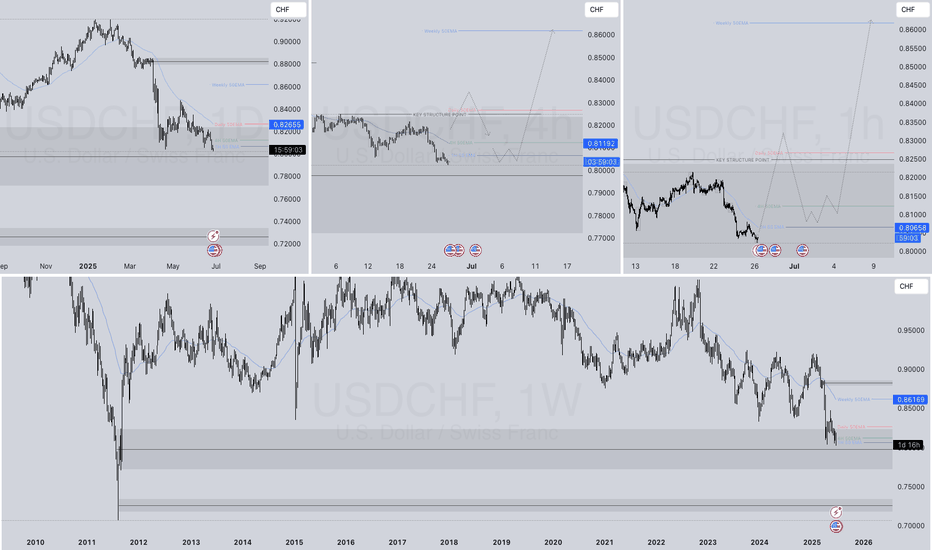Click the 0.80658 price label on 1h chart
Viewport: 932px width, 550px height.
point(912,228)
